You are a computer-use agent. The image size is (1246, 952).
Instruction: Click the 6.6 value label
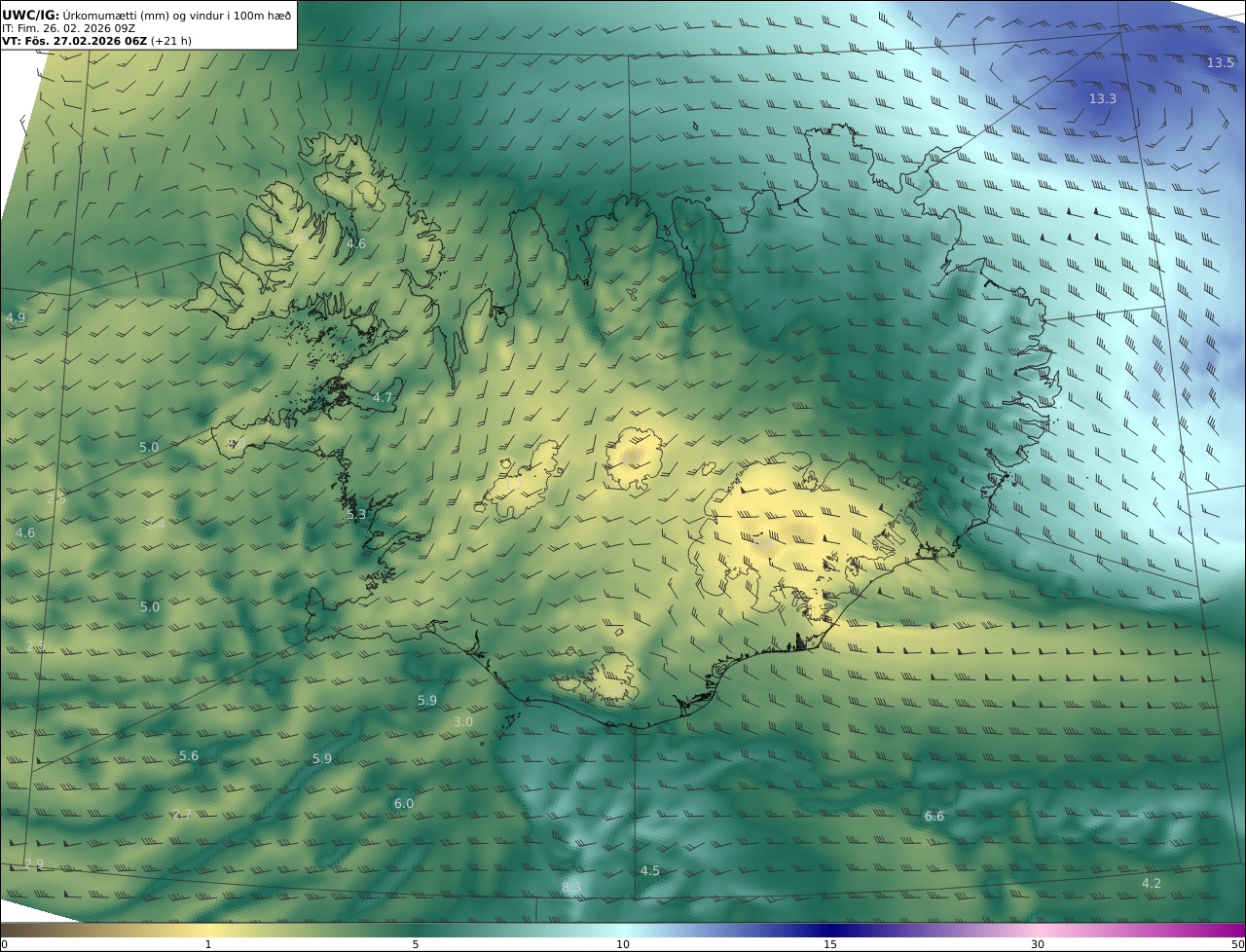[934, 817]
